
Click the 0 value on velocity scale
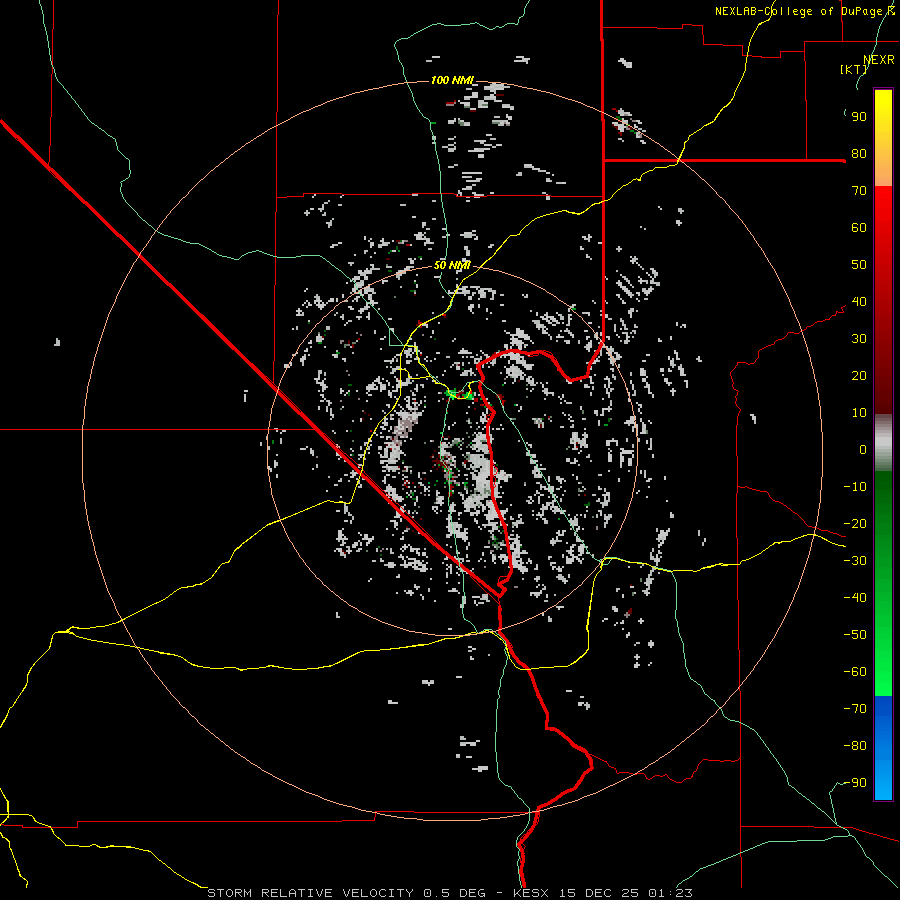click(863, 450)
